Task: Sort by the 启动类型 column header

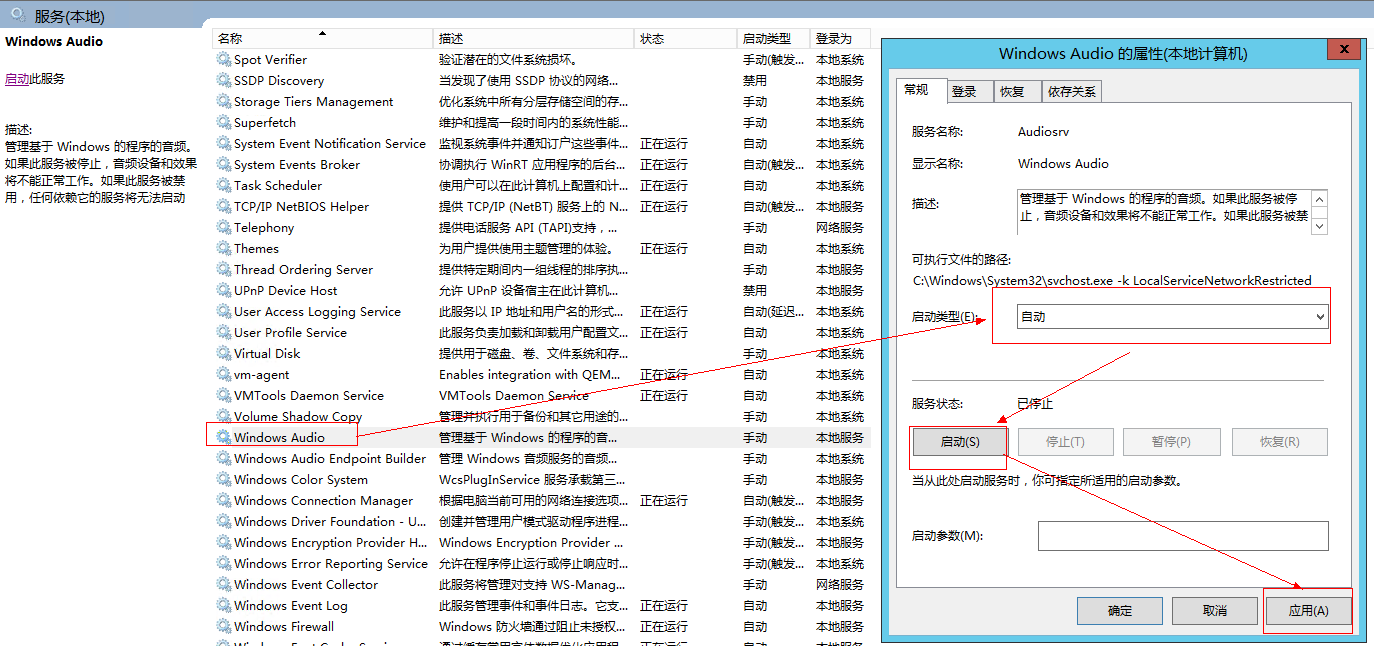Action: 774,38
